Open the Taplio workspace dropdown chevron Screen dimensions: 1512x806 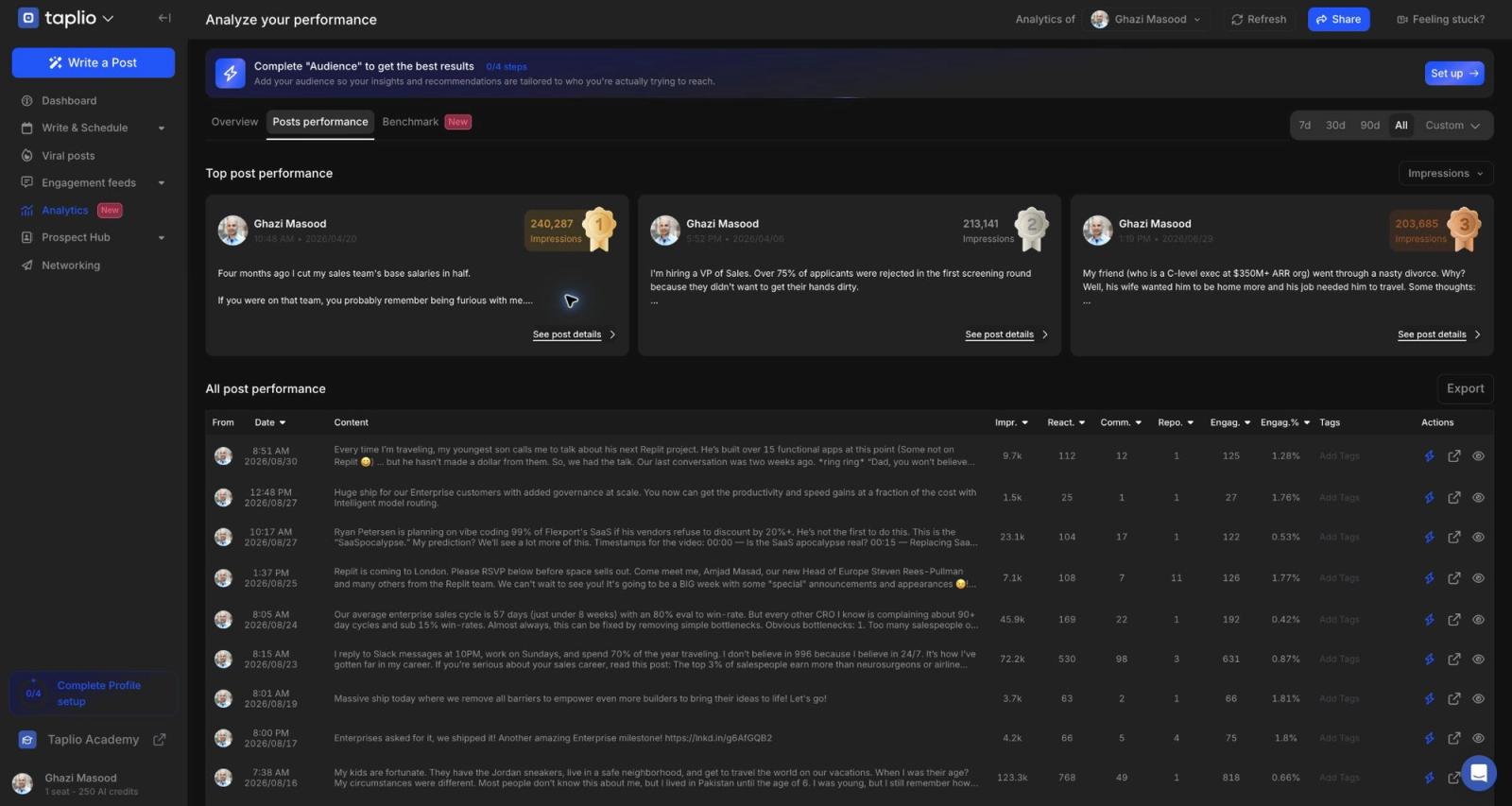[x=108, y=19]
